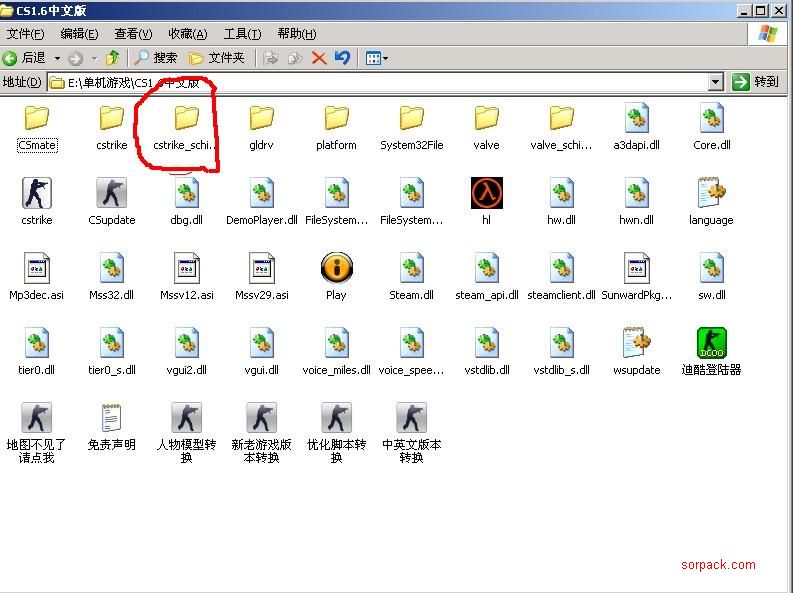Image resolution: width=793 pixels, height=593 pixels.
Task: Open the hl Half-Life executable icon
Action: 486,194
